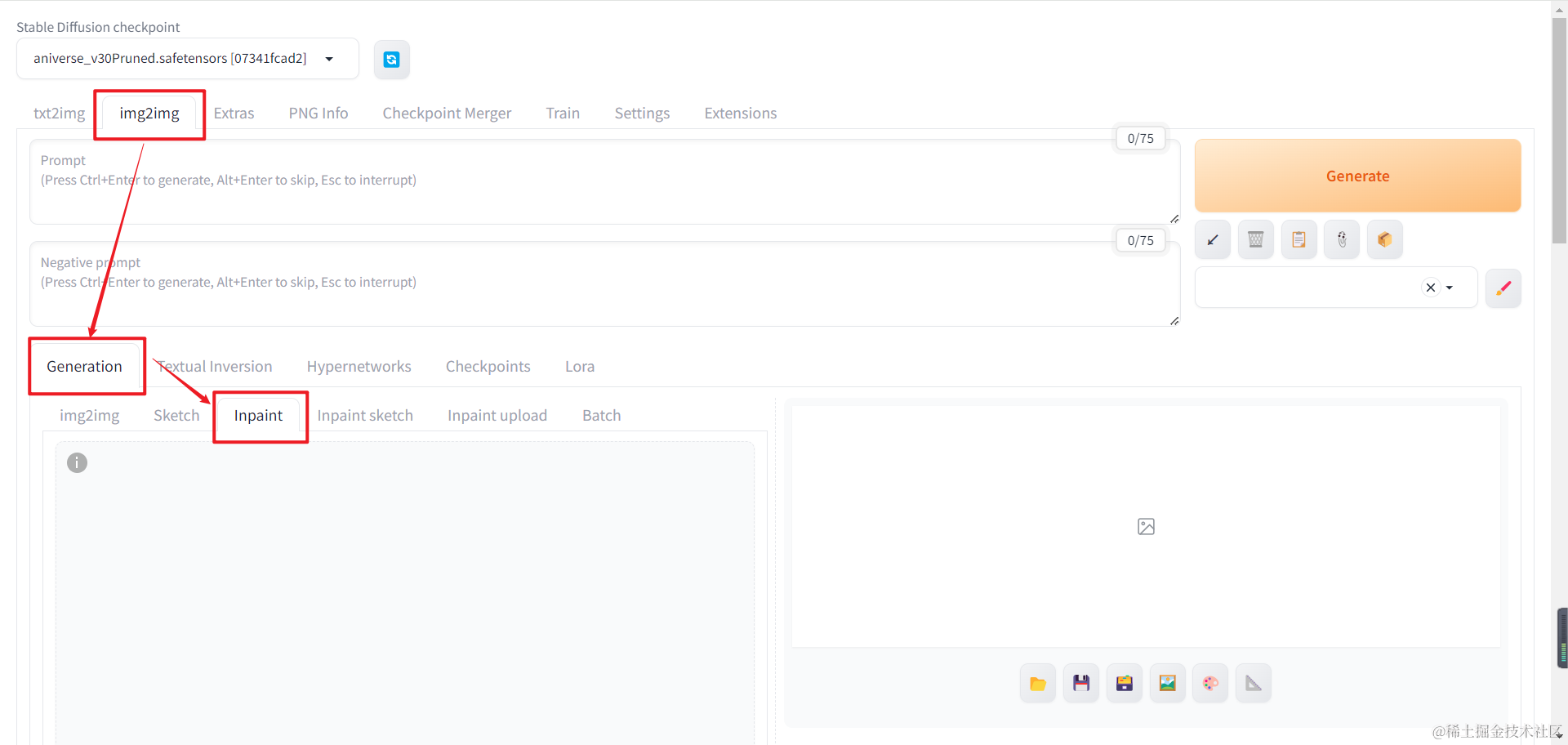Open the Extensions tab
This screenshot has width=1568, height=745.
[x=741, y=113]
